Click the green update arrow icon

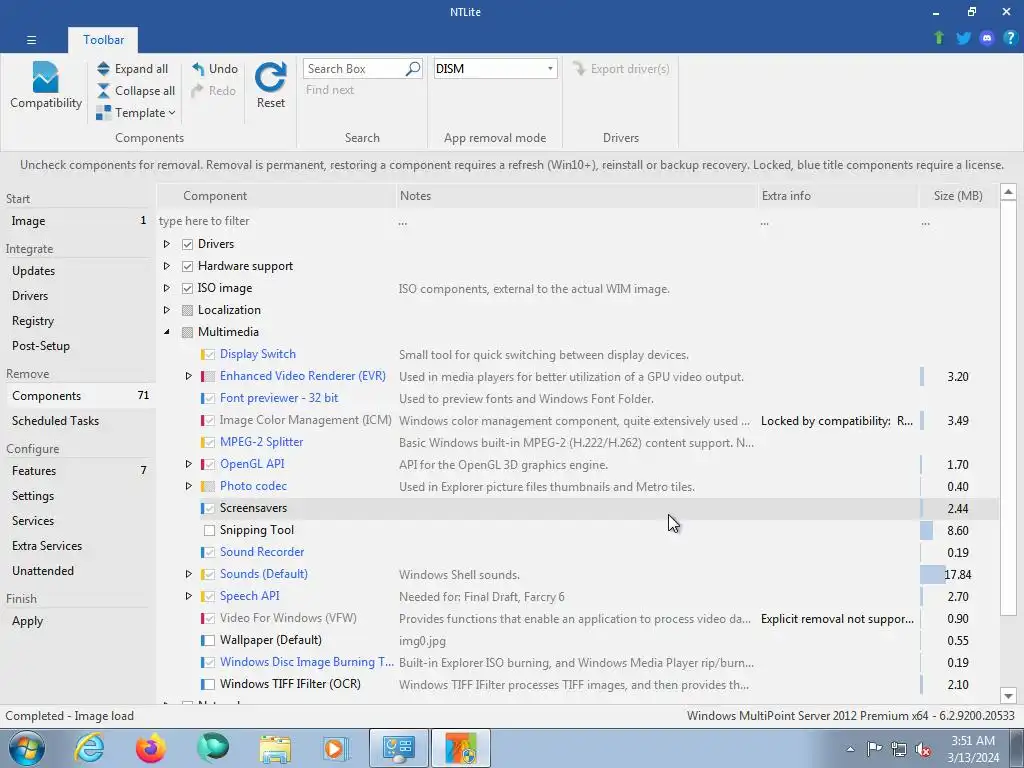tap(939, 38)
